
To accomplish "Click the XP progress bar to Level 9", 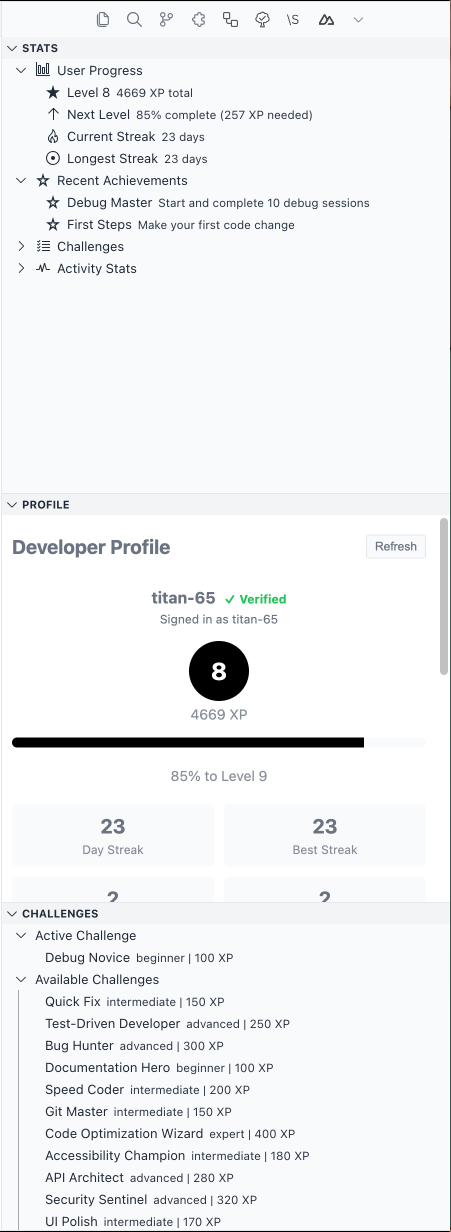I will click(x=219, y=742).
